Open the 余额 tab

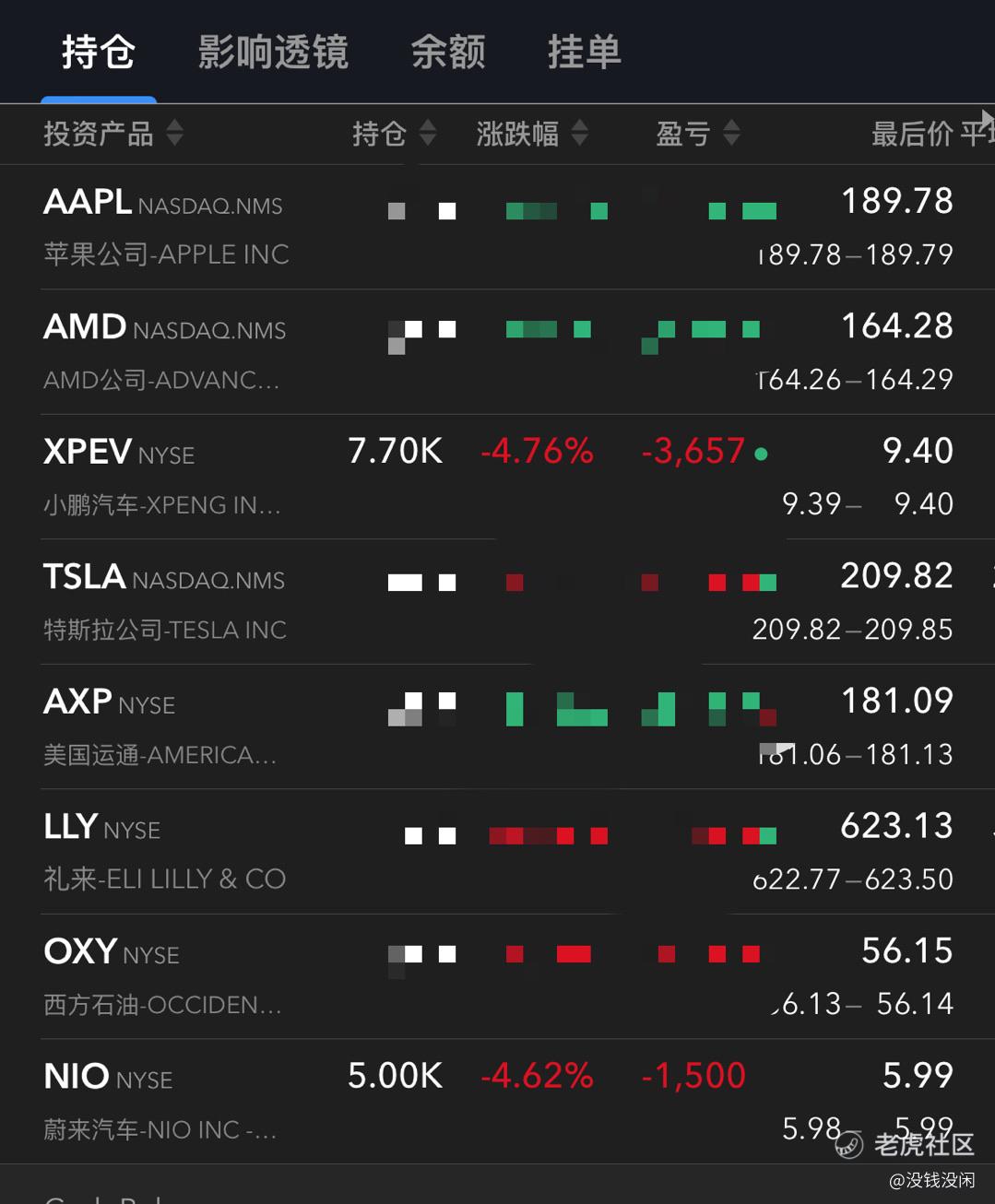pyautogui.click(x=448, y=52)
